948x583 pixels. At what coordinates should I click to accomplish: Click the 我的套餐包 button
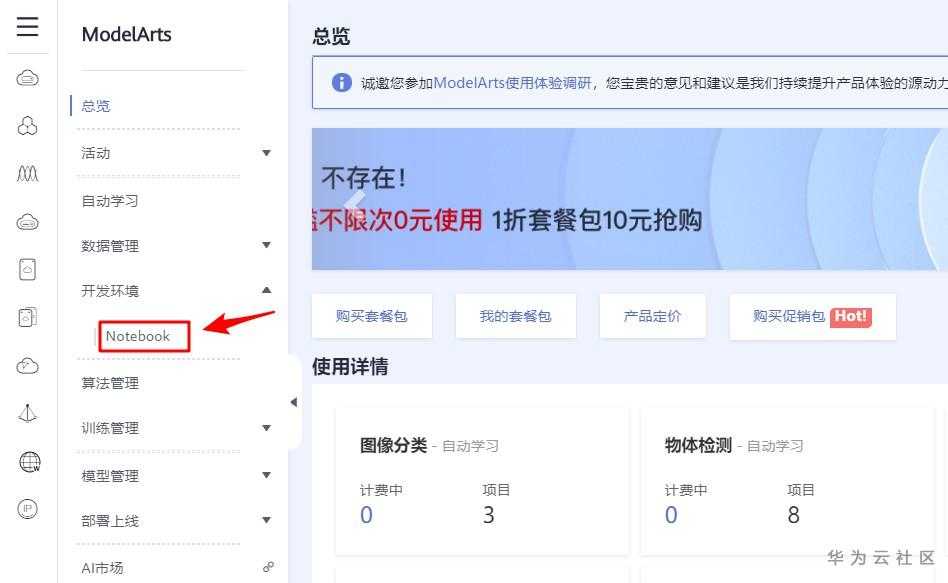pos(516,316)
